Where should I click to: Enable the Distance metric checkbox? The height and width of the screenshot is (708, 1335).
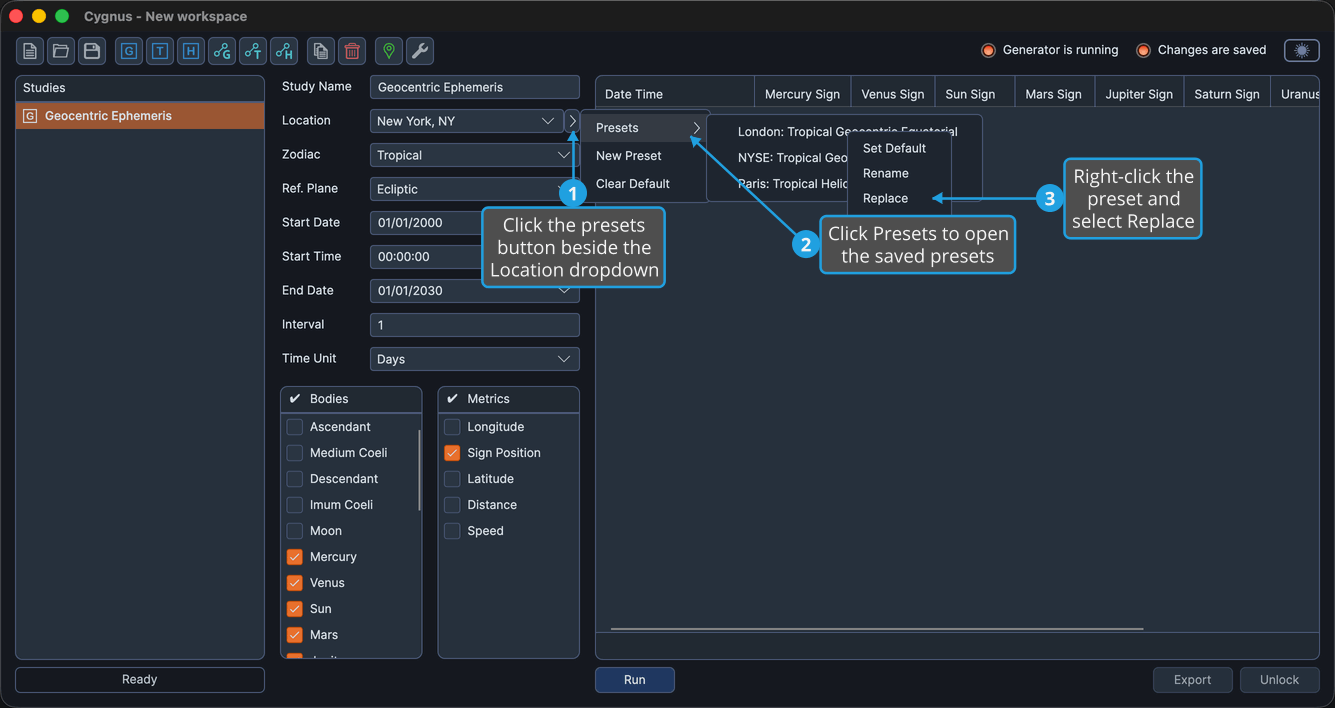pos(452,505)
